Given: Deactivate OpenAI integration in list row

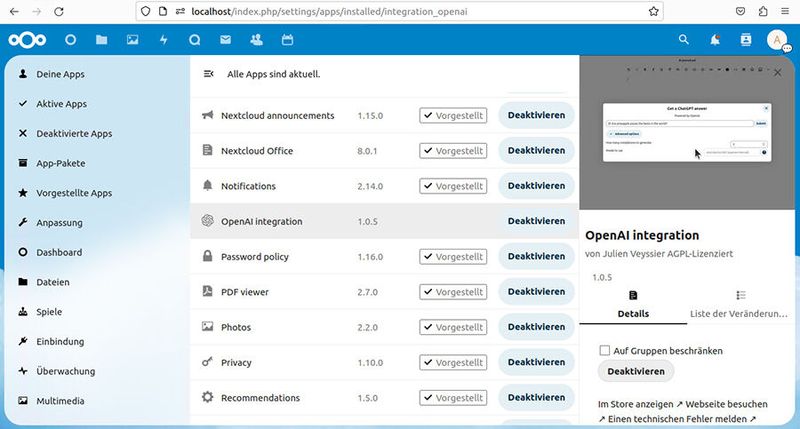Looking at the screenshot, I should (x=536, y=221).
